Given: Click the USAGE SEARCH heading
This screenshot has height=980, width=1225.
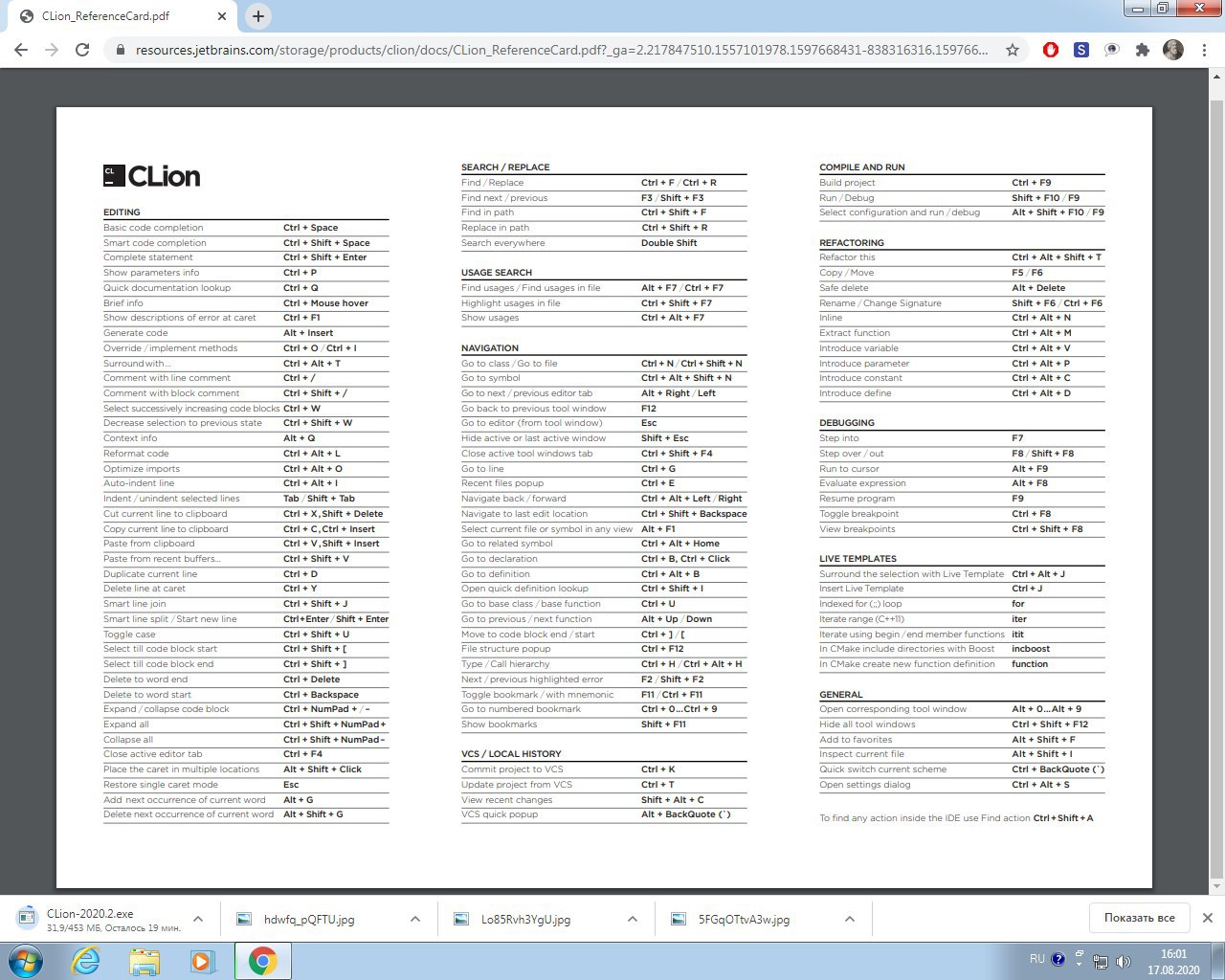Looking at the screenshot, I should pos(497,273).
